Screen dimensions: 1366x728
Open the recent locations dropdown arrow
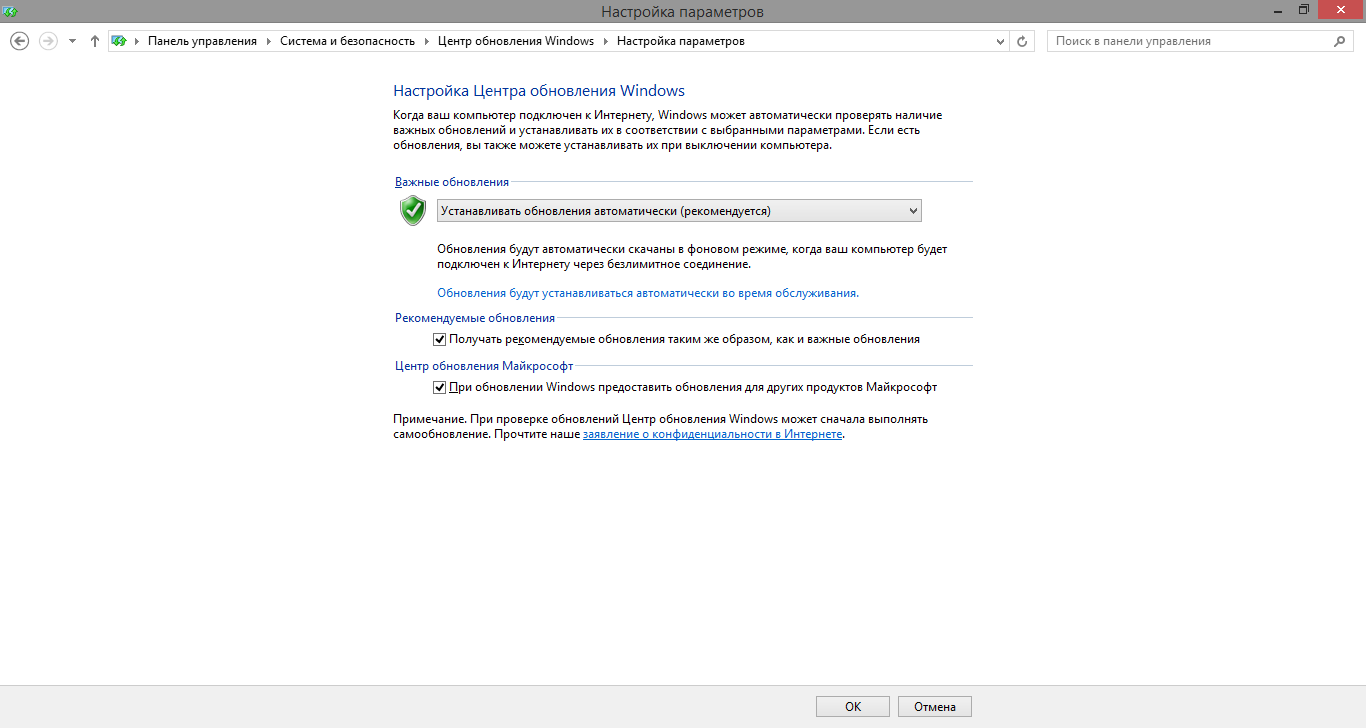[x=72, y=42]
